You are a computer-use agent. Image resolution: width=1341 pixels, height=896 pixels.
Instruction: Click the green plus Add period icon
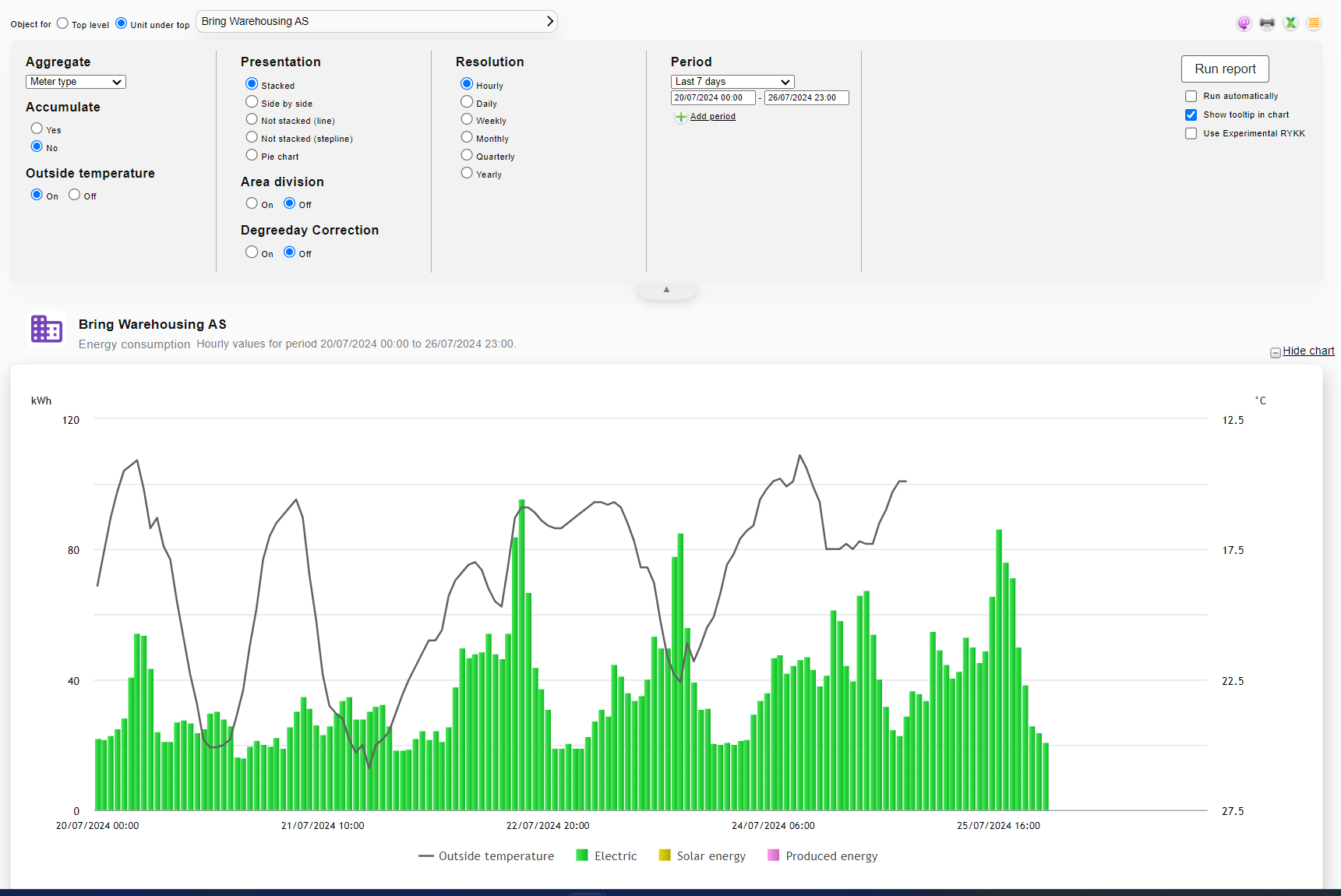[680, 117]
